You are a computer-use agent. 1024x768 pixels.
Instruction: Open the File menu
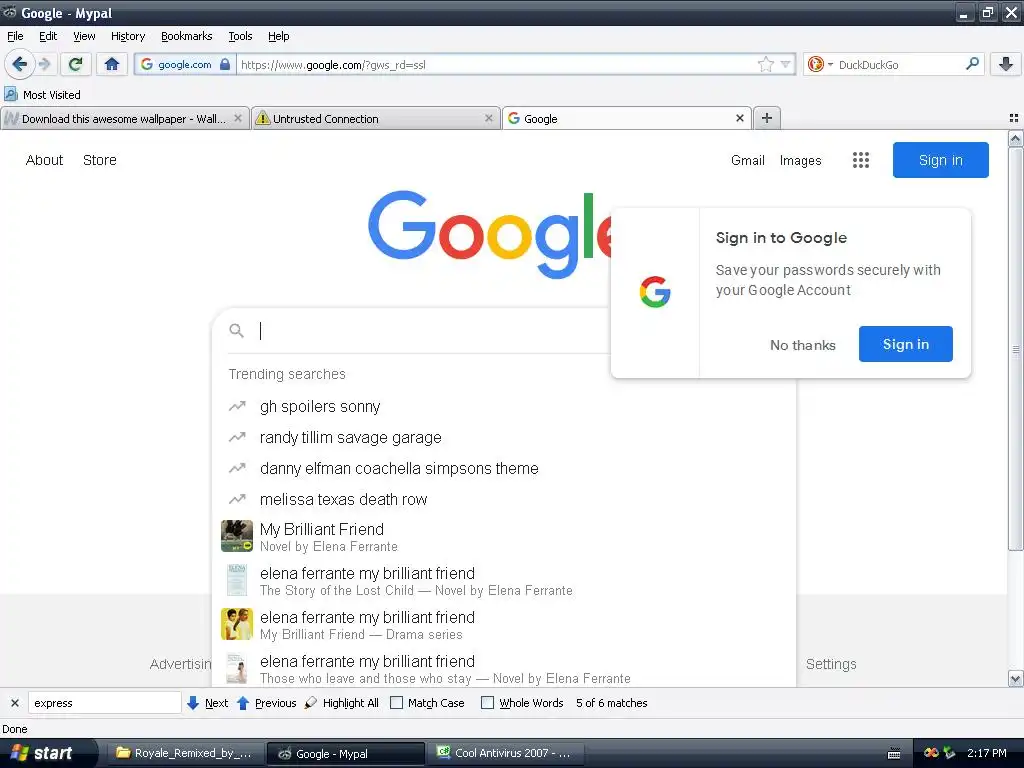click(x=15, y=36)
